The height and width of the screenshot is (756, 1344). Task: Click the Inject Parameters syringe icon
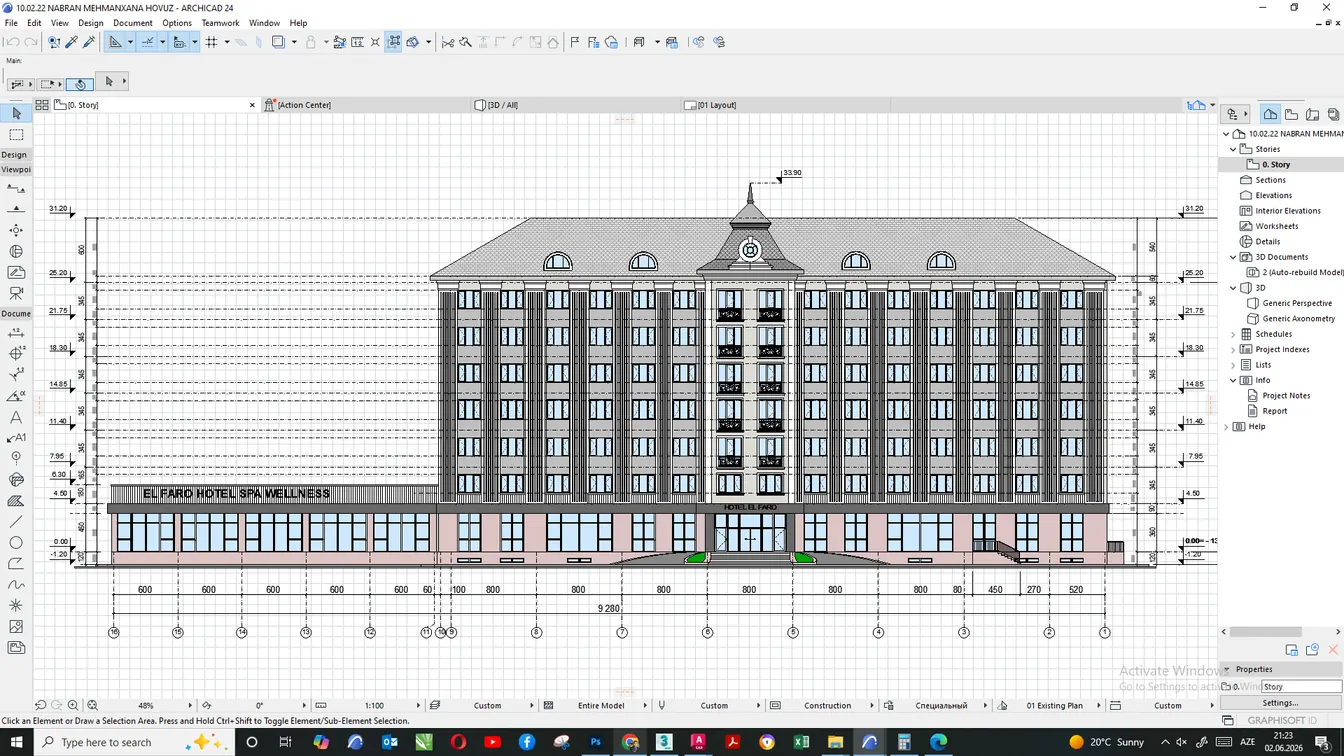[x=89, y=42]
